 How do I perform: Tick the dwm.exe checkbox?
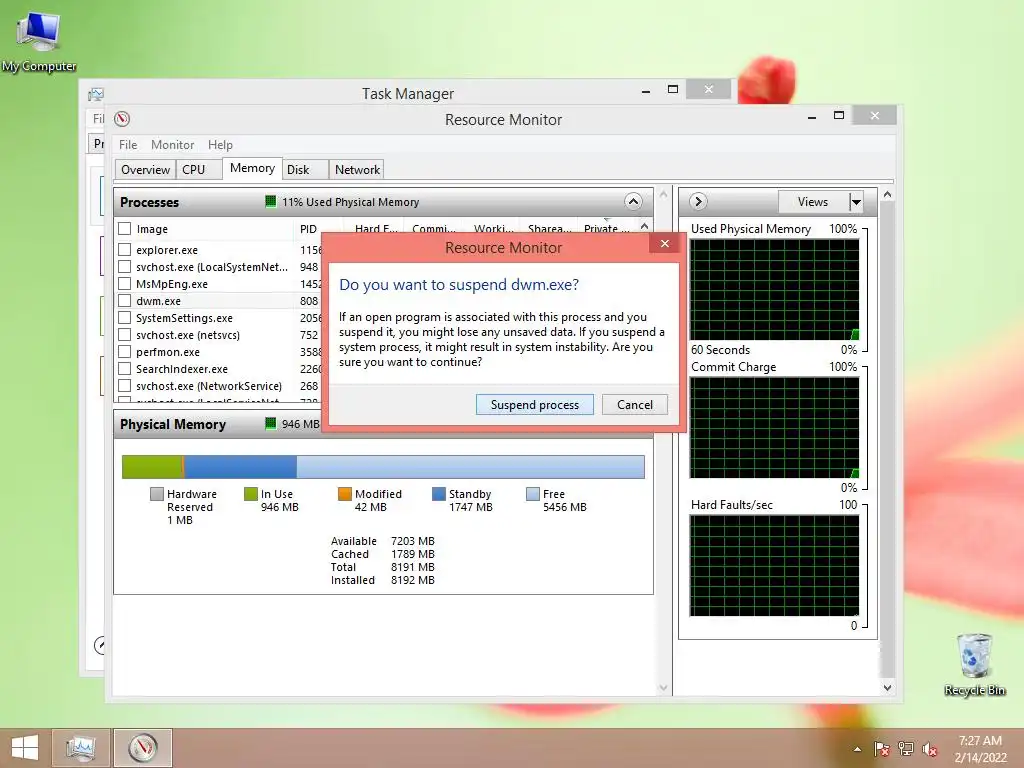(125, 300)
